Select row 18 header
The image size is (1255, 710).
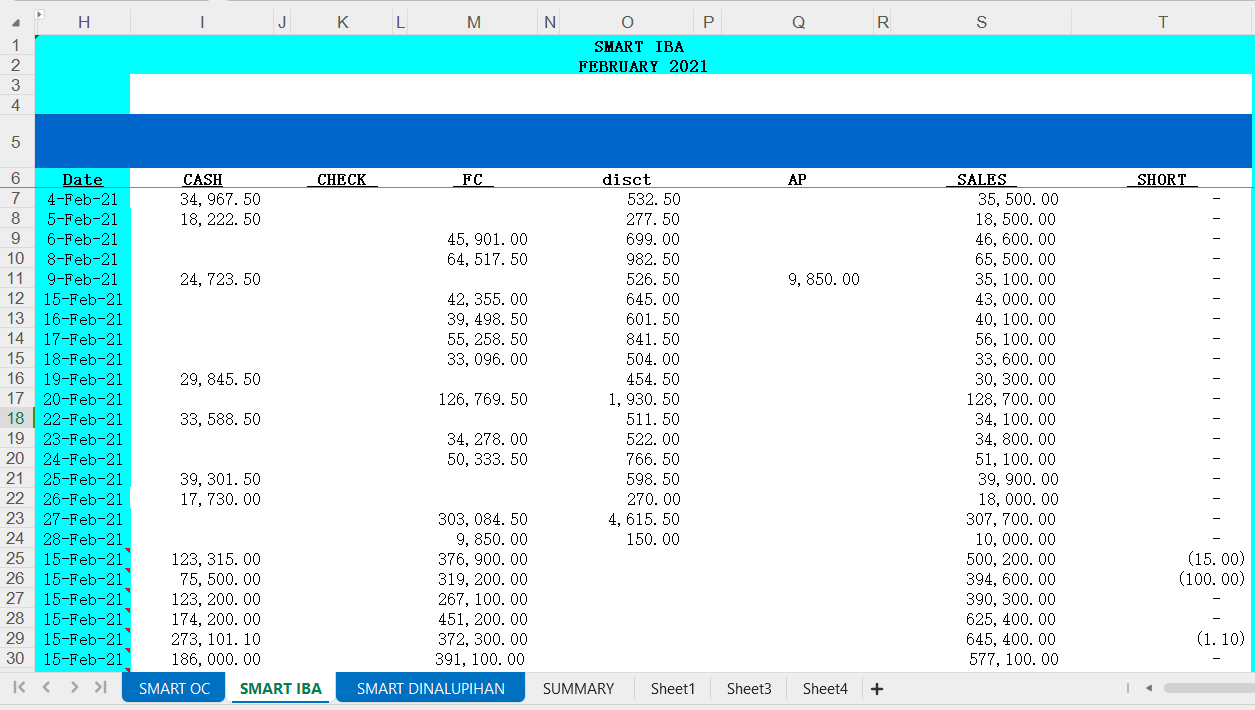click(17, 419)
